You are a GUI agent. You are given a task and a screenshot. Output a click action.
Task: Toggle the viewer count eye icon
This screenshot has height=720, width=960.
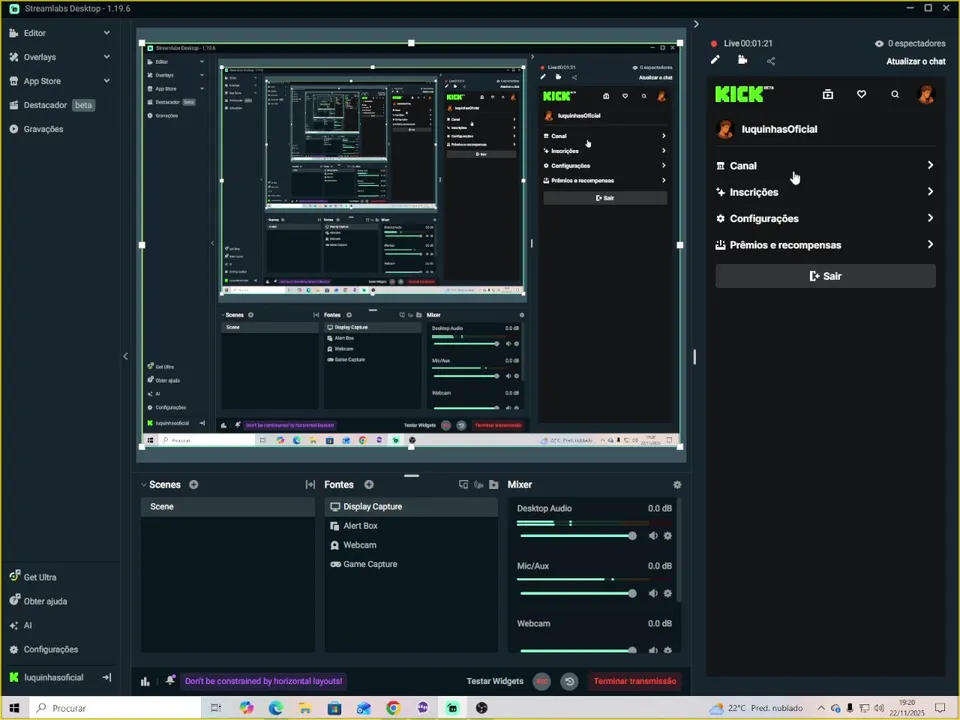point(879,43)
